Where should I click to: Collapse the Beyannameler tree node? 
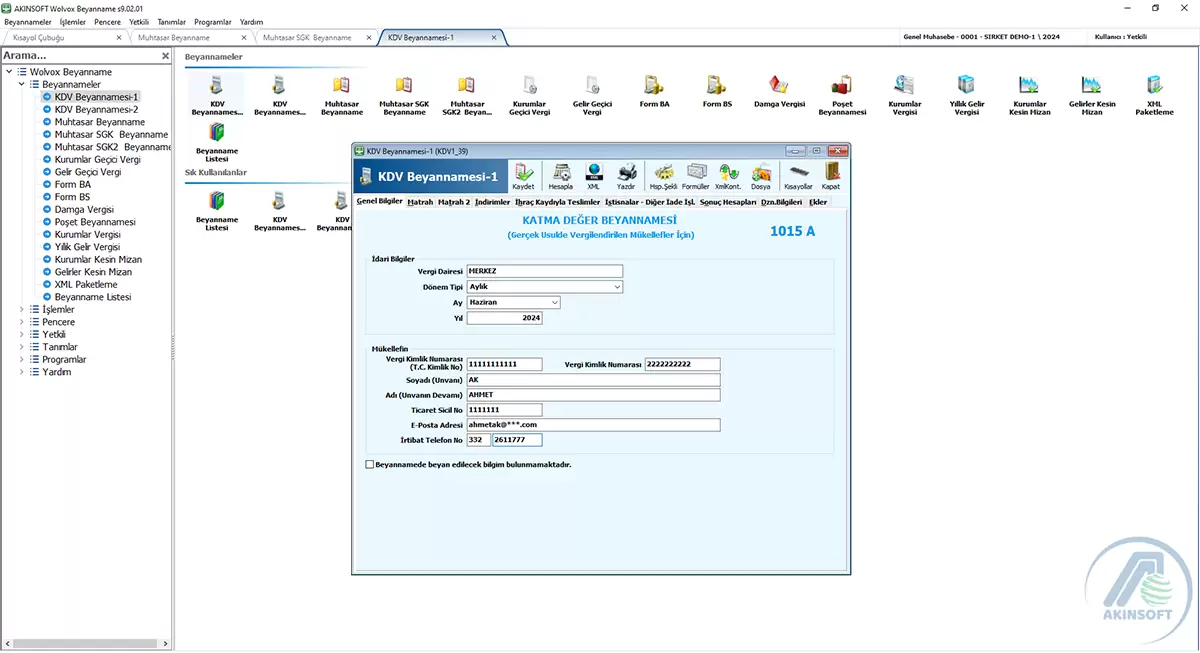pos(22,85)
